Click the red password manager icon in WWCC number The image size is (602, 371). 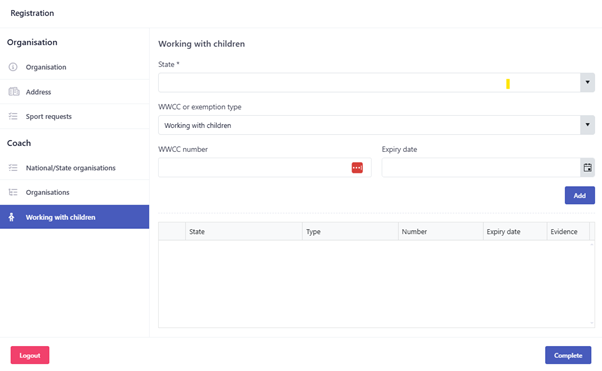pyautogui.click(x=357, y=167)
